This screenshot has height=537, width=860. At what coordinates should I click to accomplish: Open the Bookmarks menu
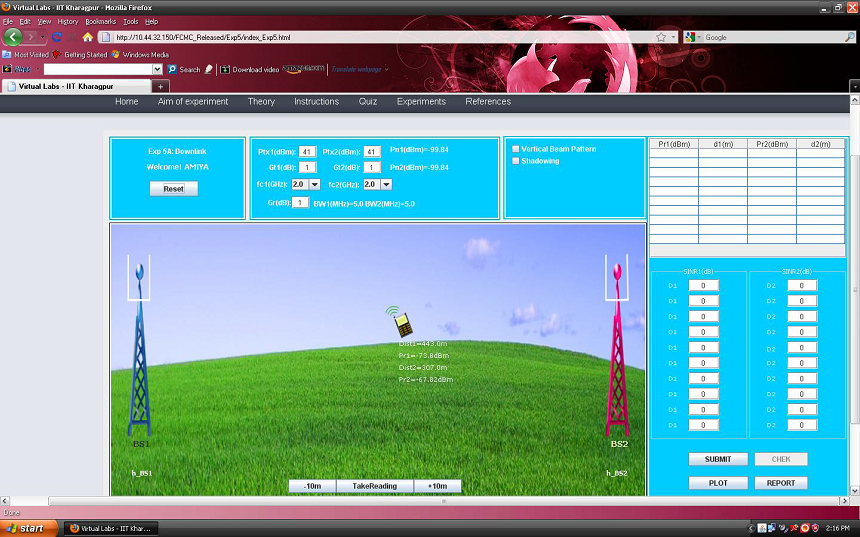click(x=99, y=21)
